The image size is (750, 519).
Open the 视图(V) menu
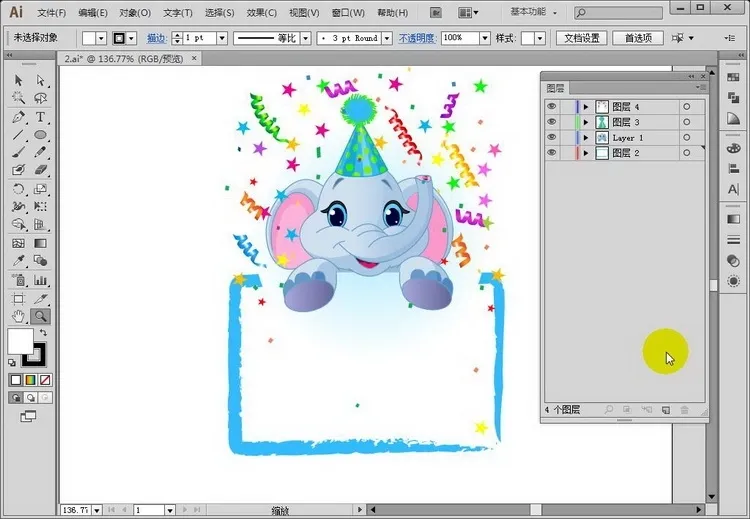click(x=304, y=13)
